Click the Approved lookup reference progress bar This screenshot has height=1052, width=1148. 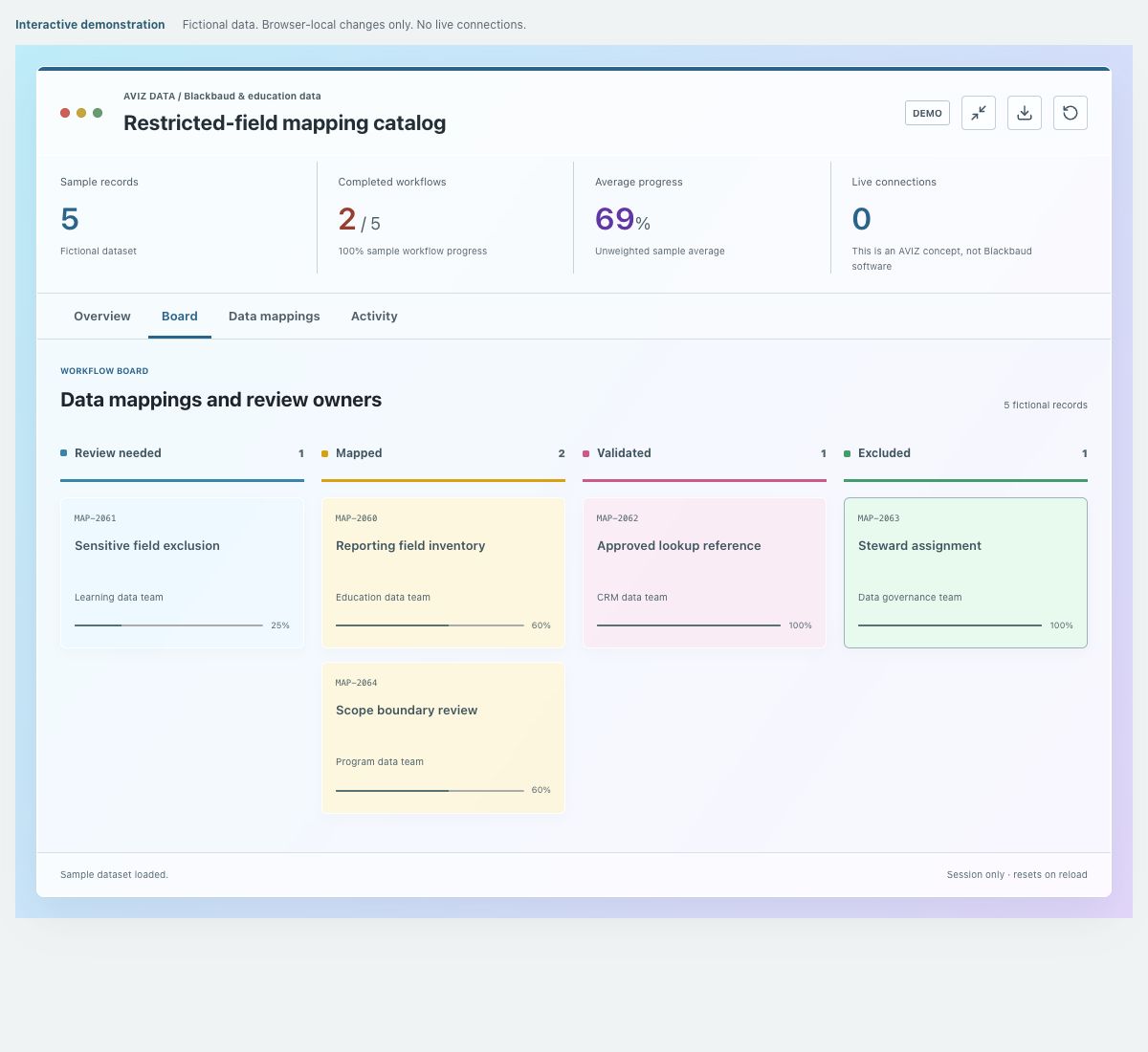pyautogui.click(x=689, y=625)
